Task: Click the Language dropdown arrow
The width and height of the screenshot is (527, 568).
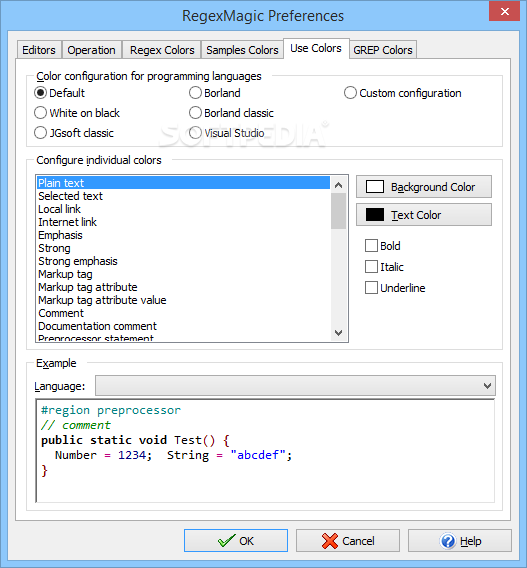Action: click(488, 386)
